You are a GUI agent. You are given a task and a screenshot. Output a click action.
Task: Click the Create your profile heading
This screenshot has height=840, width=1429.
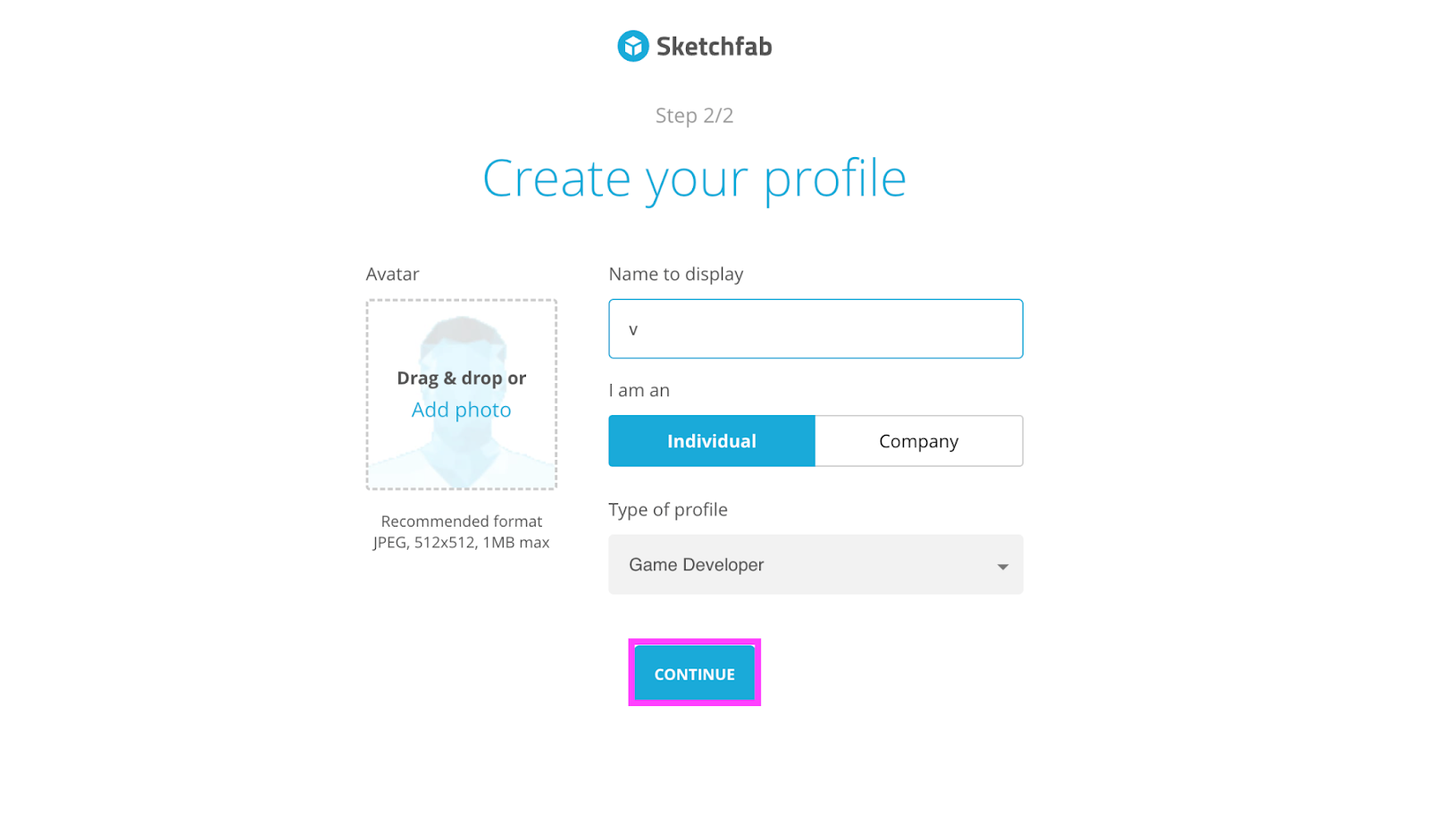(x=694, y=179)
